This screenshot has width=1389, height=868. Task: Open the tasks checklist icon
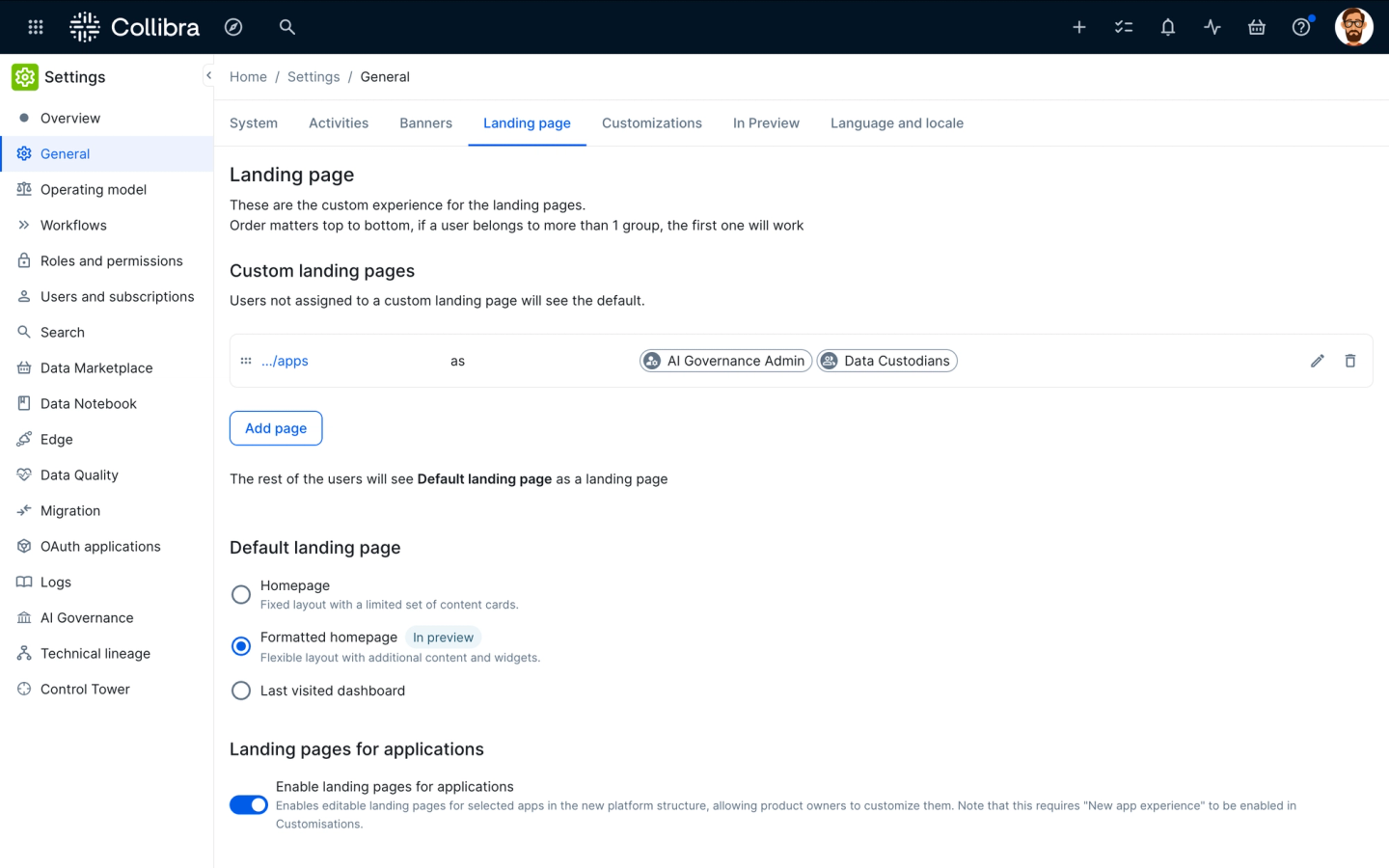point(1124,27)
